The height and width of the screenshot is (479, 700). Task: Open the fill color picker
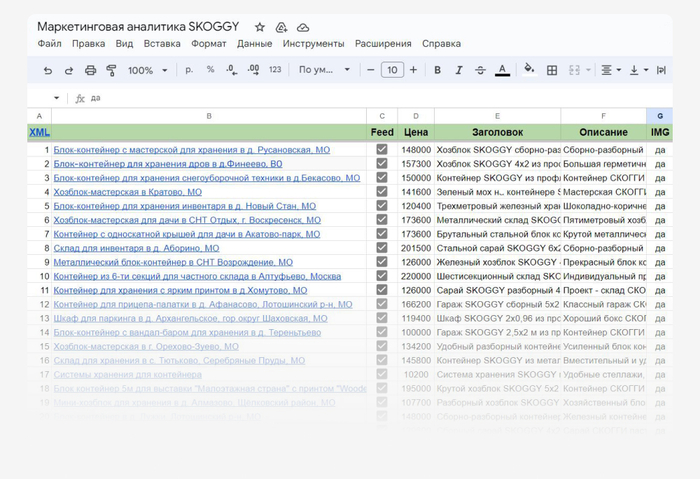click(x=529, y=71)
